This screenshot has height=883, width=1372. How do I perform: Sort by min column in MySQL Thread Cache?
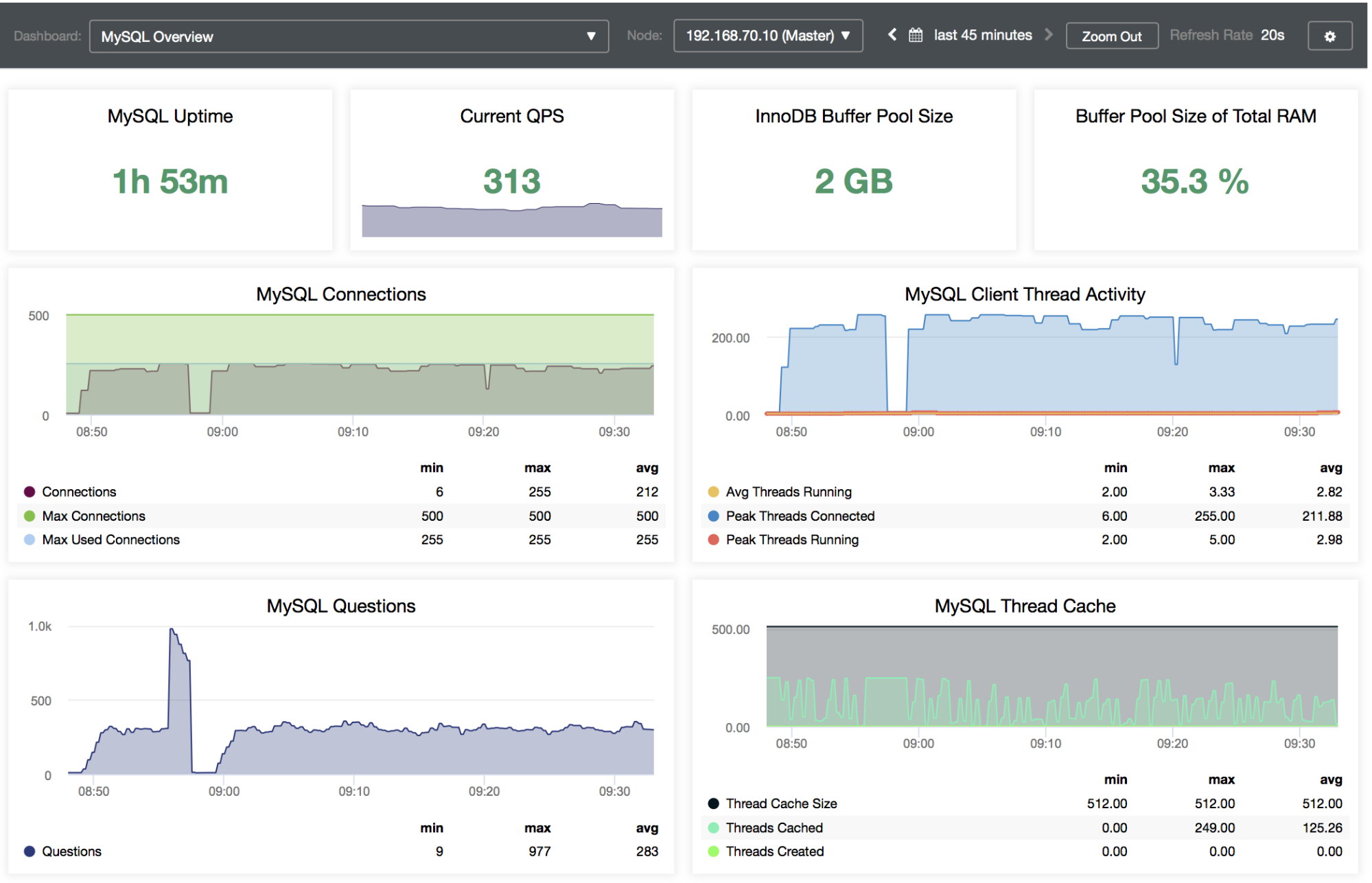(1115, 779)
